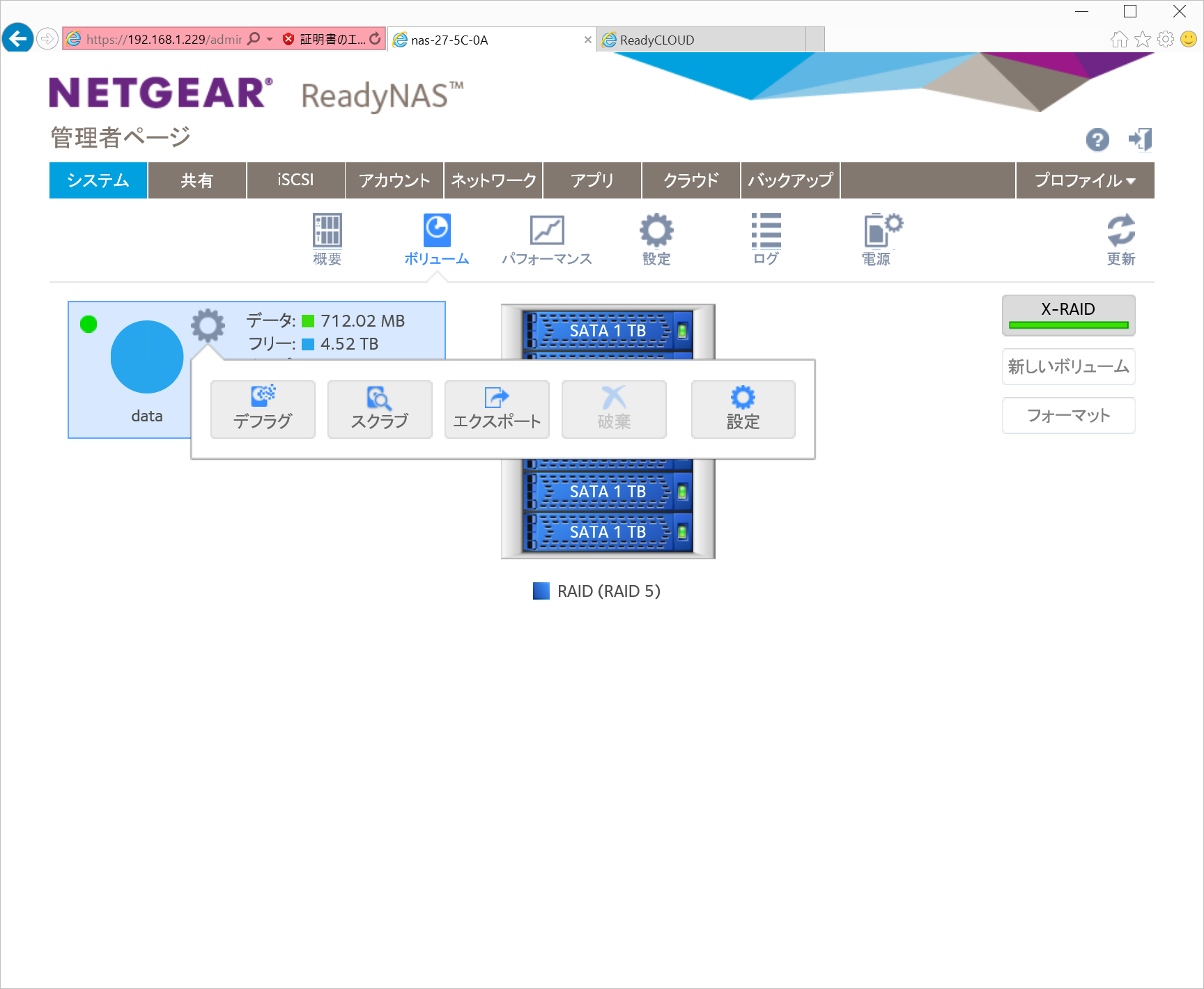Click the フォーマット button

(x=1068, y=416)
